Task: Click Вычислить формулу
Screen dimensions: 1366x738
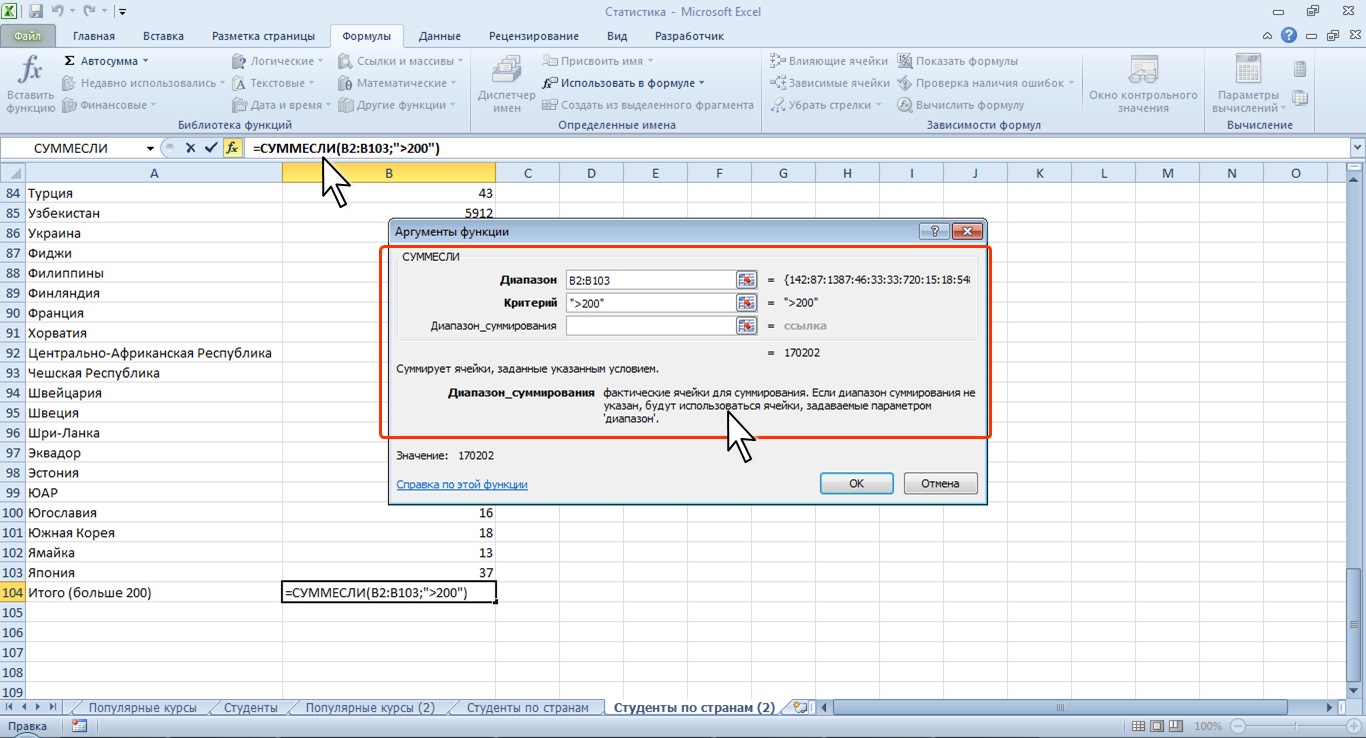Action: tap(960, 105)
